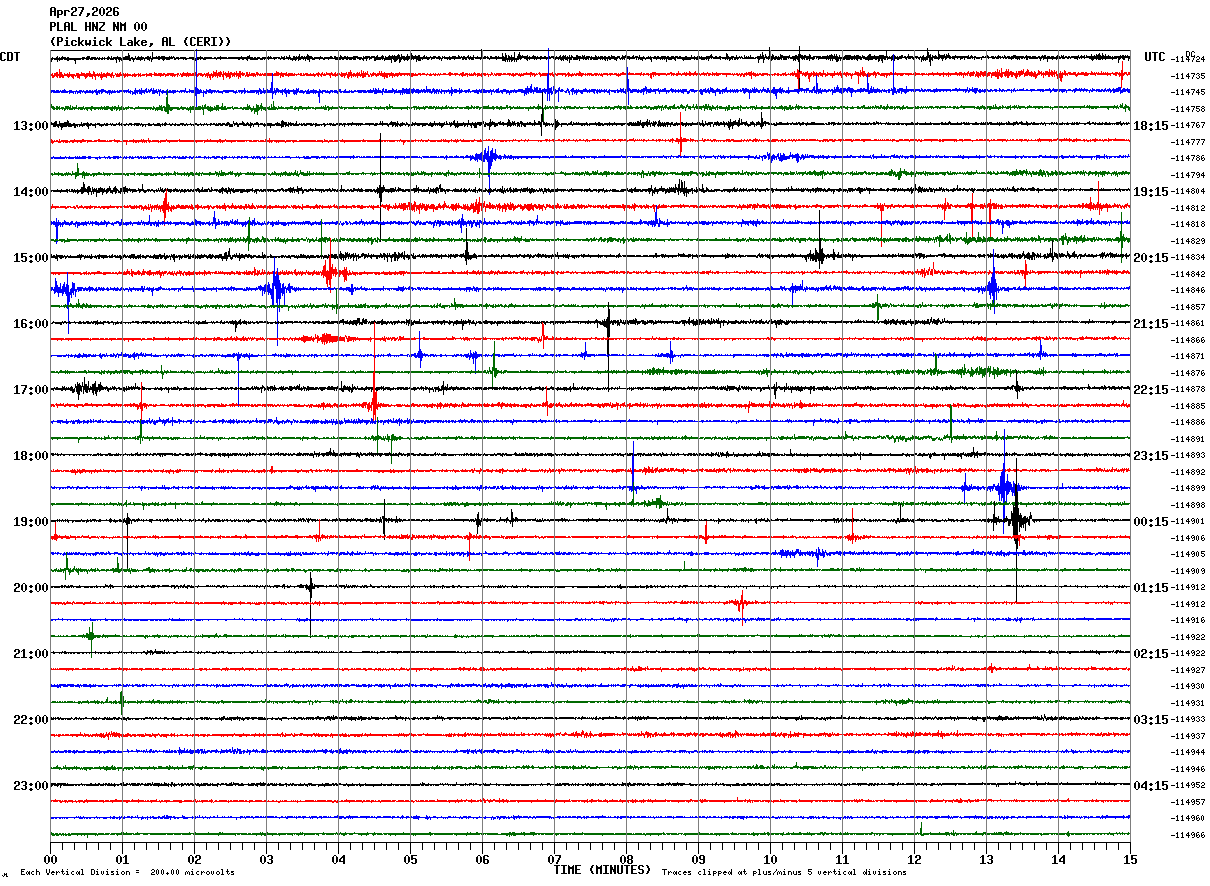Viewport: 1210px width, 886px height.
Task: Click the x-axis minute tick label 04
Action: coord(338,859)
